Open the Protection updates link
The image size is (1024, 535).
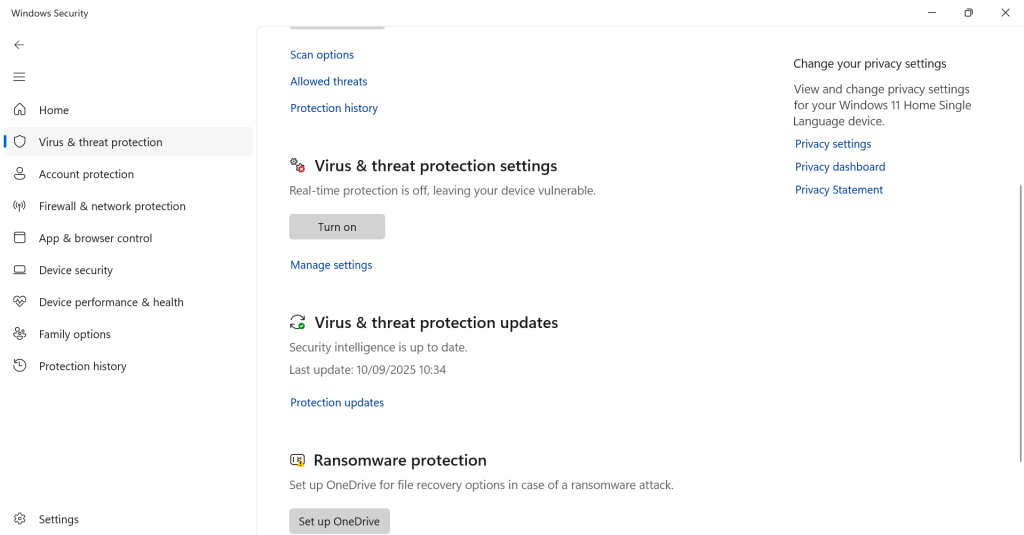coord(337,403)
